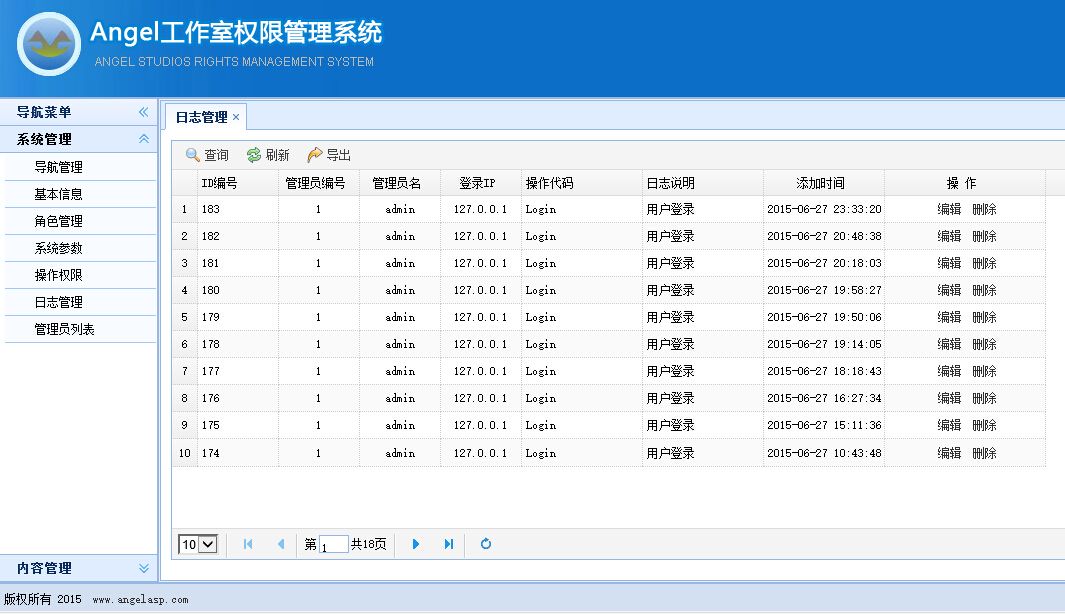Go to the first page

248,544
